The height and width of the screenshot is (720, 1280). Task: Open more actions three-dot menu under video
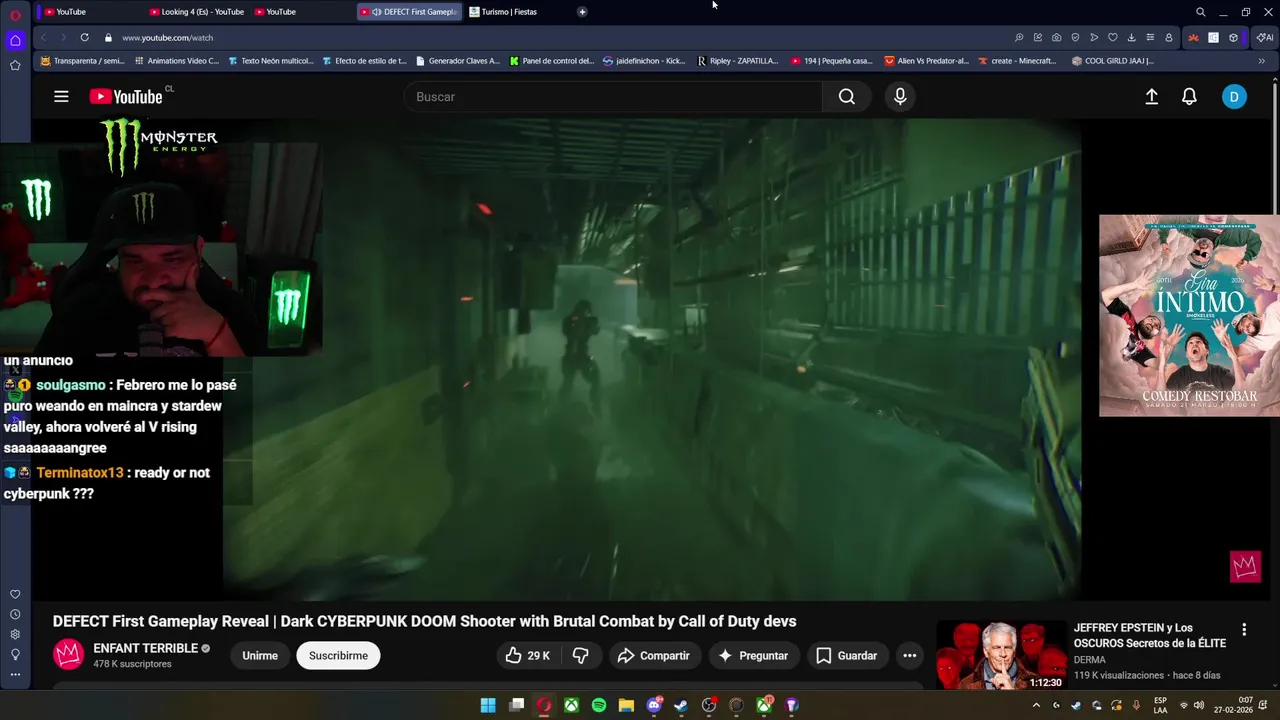pyautogui.click(x=909, y=656)
